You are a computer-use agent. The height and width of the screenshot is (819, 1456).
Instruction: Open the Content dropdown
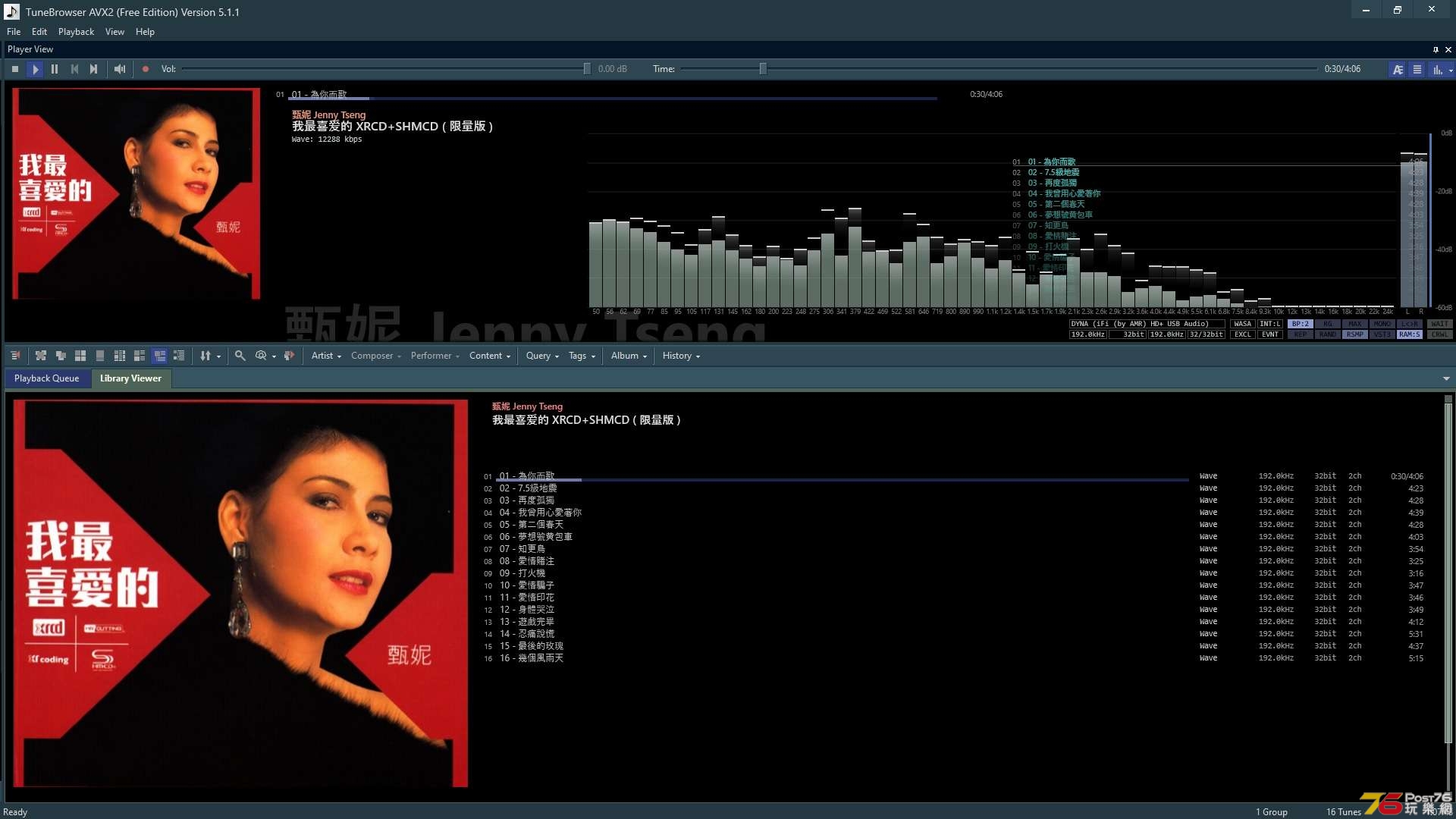(x=490, y=356)
